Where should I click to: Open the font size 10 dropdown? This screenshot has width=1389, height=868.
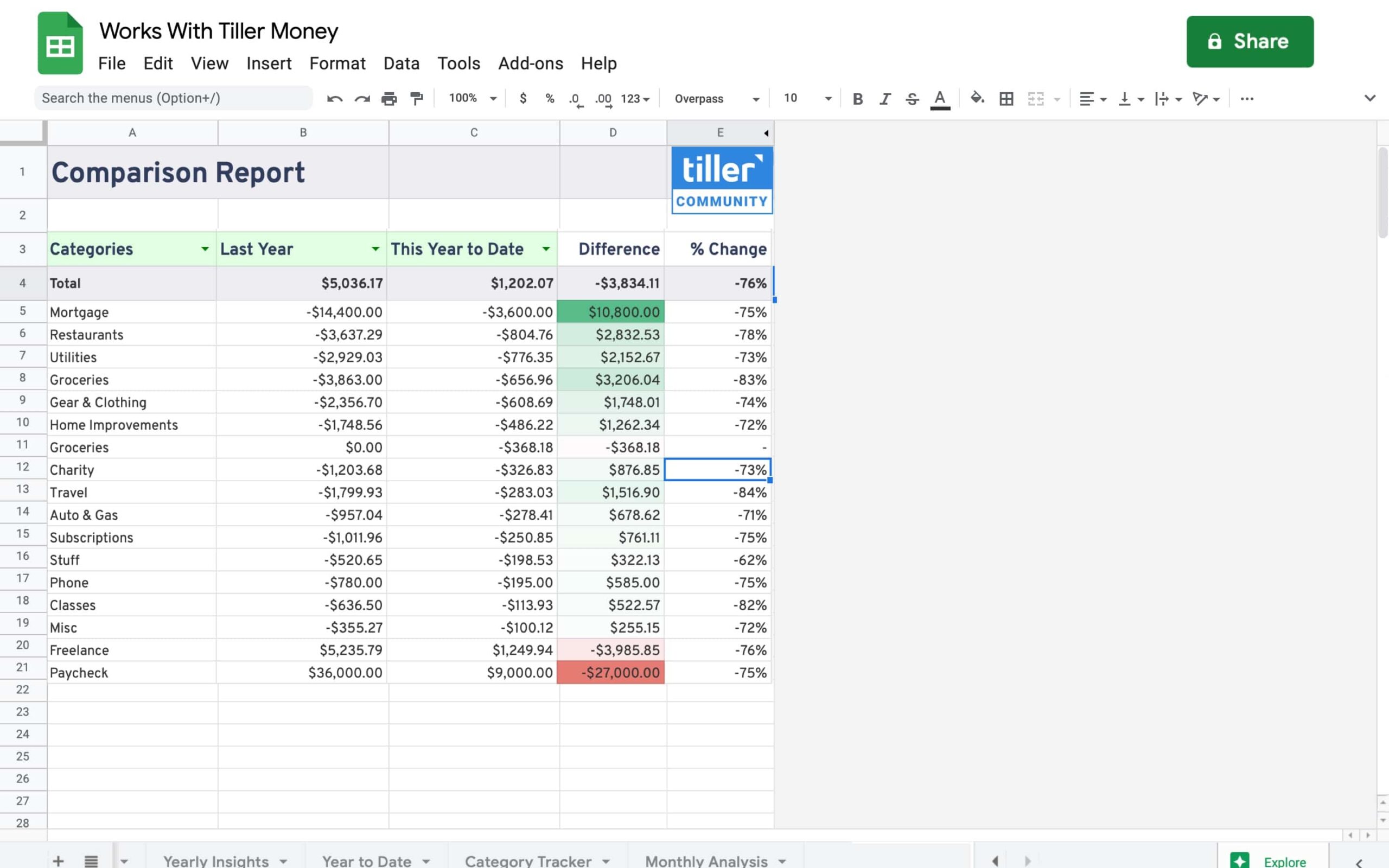(807, 99)
